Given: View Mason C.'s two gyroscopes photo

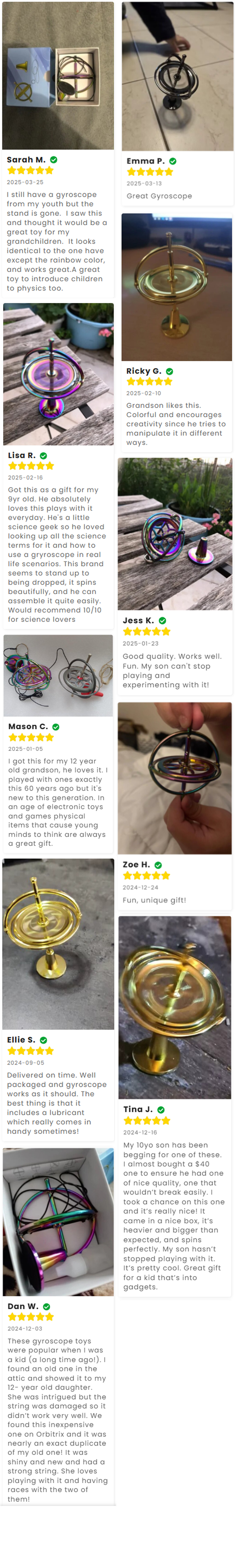Looking at the screenshot, I should (x=59, y=676).
